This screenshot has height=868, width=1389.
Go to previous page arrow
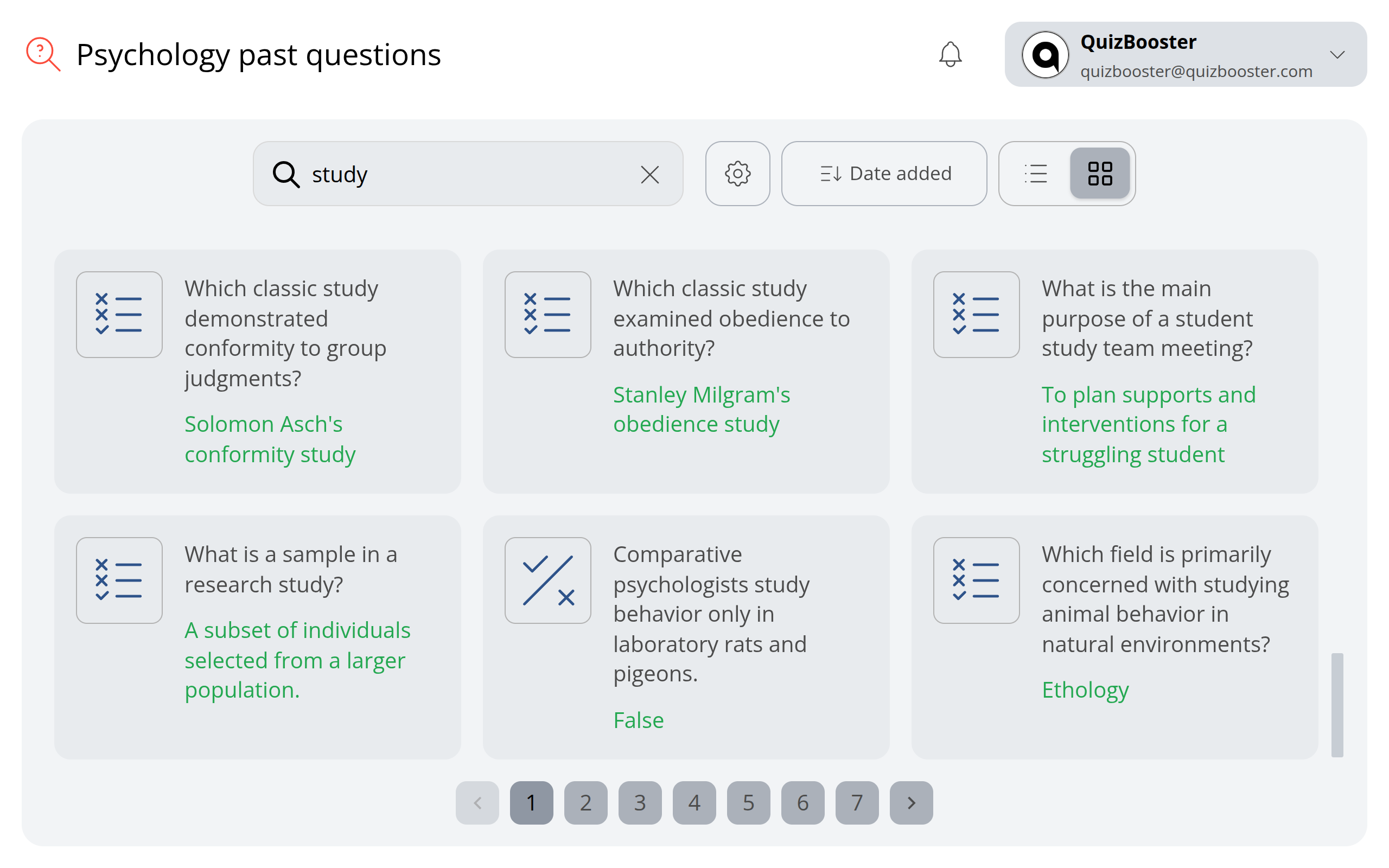pyautogui.click(x=477, y=802)
